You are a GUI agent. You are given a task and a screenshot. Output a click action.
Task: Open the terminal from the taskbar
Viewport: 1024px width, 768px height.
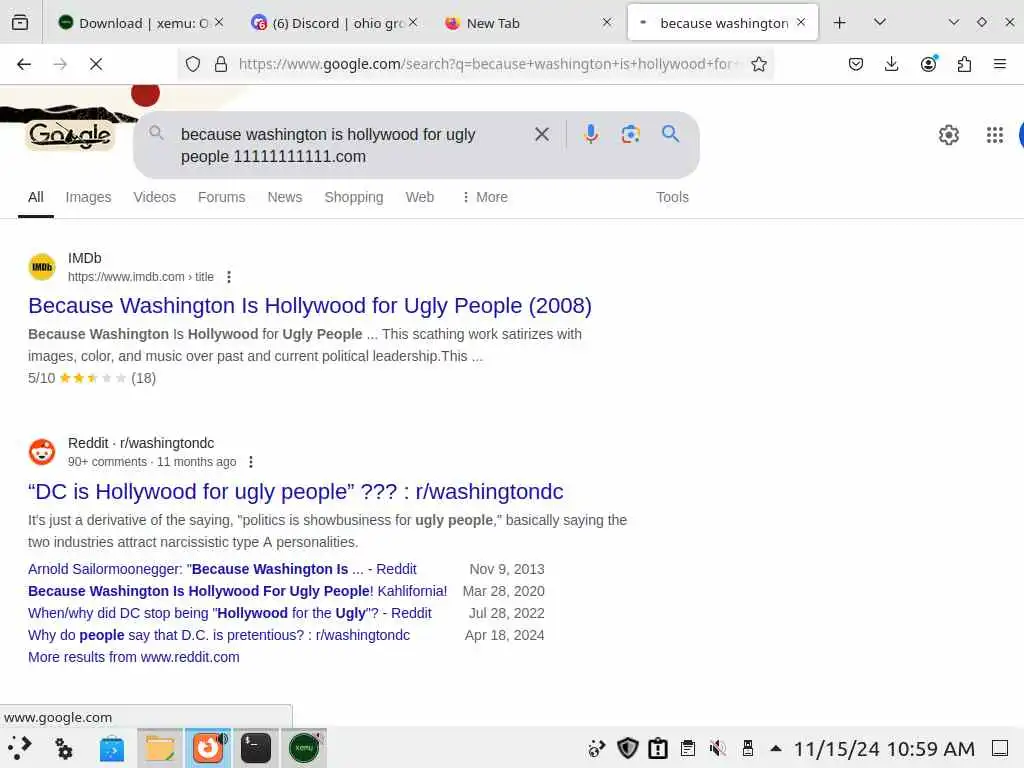point(256,748)
